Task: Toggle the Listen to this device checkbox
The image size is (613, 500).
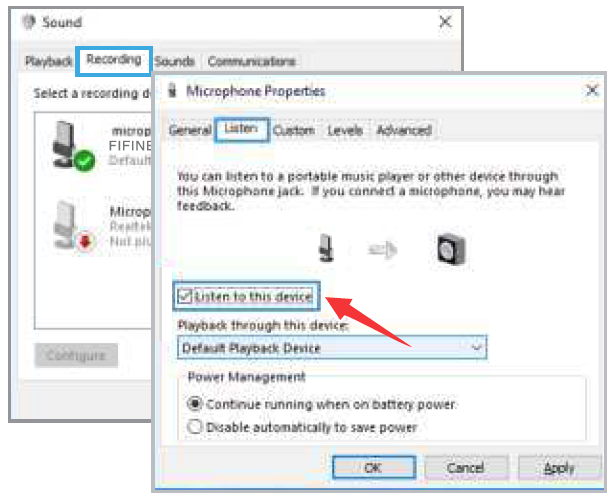Action: 185,296
